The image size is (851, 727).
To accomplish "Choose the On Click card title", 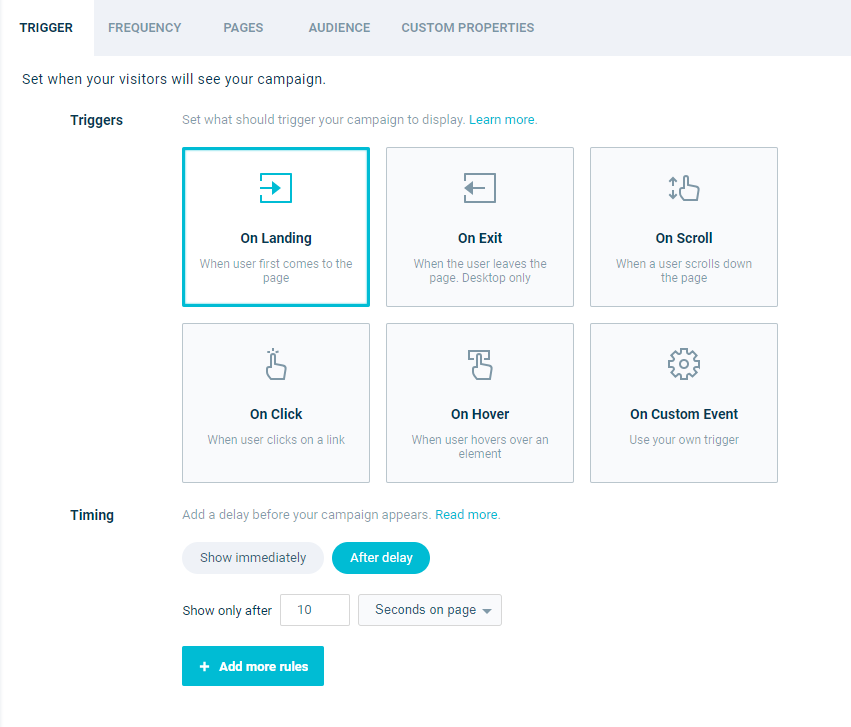I will 276,414.
